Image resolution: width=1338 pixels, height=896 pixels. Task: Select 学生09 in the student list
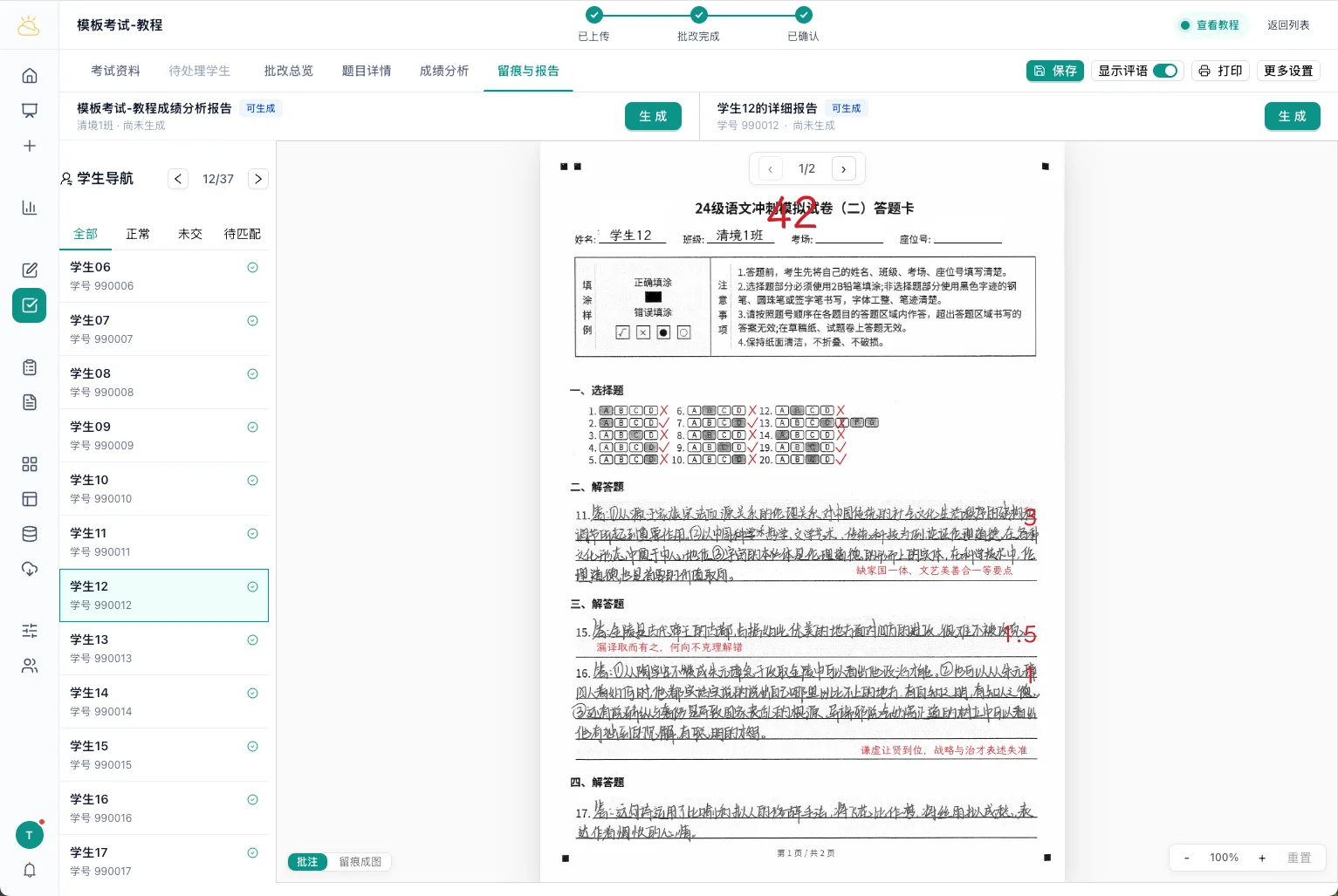pos(164,435)
